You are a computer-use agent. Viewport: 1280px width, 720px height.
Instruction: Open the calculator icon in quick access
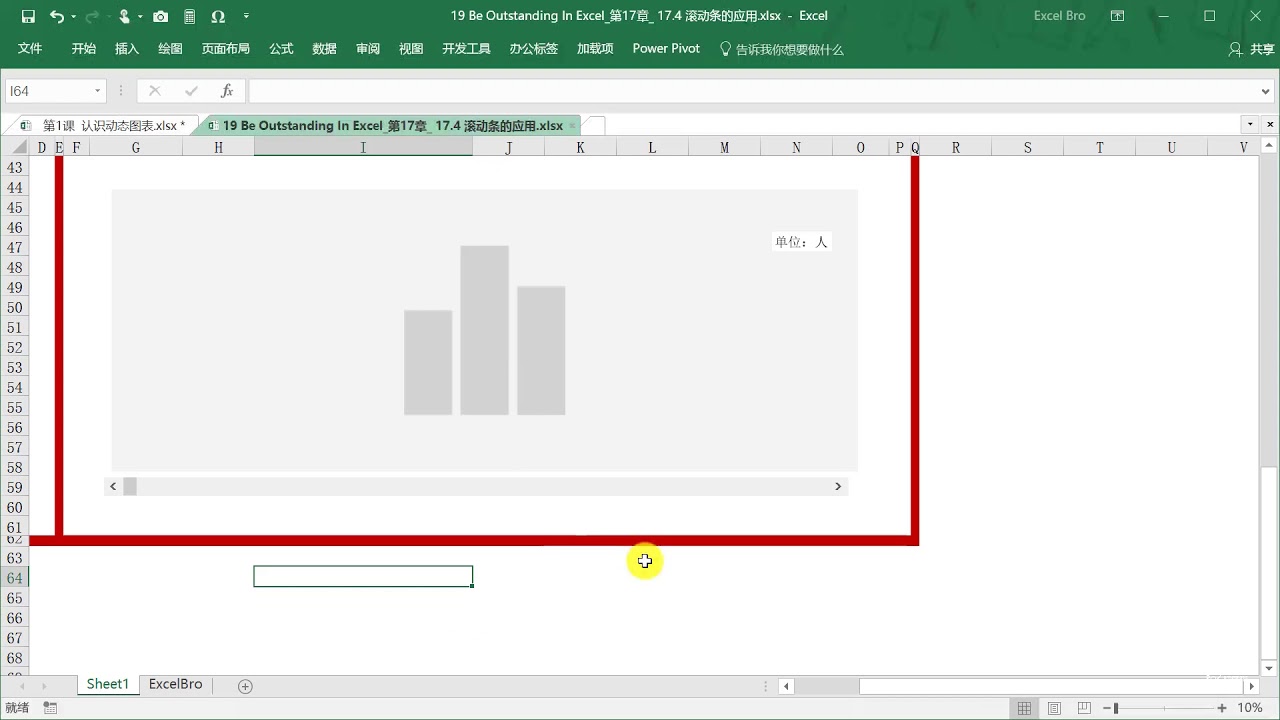tap(189, 16)
